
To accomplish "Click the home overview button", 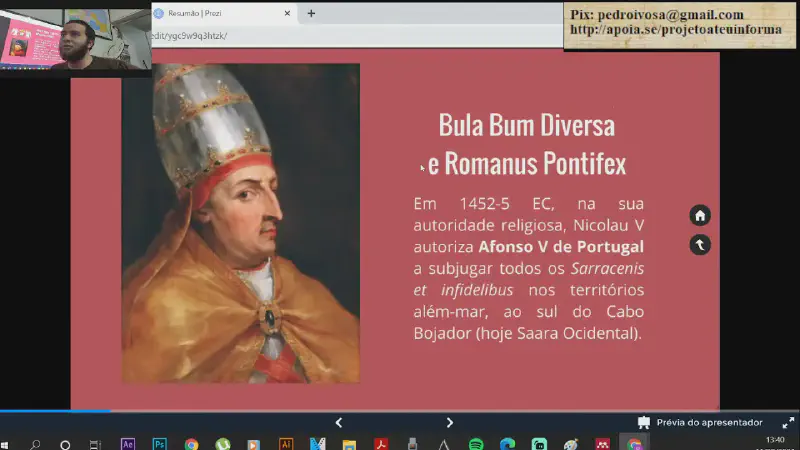I will [x=700, y=216].
